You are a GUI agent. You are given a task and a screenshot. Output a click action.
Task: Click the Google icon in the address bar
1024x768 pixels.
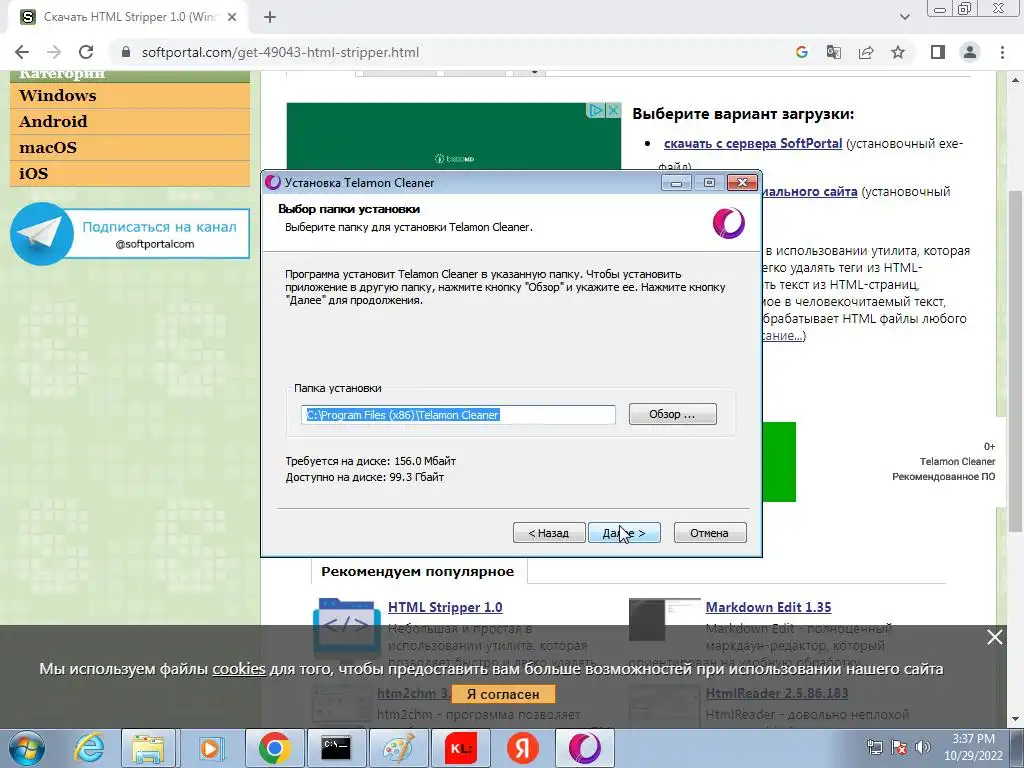click(802, 52)
